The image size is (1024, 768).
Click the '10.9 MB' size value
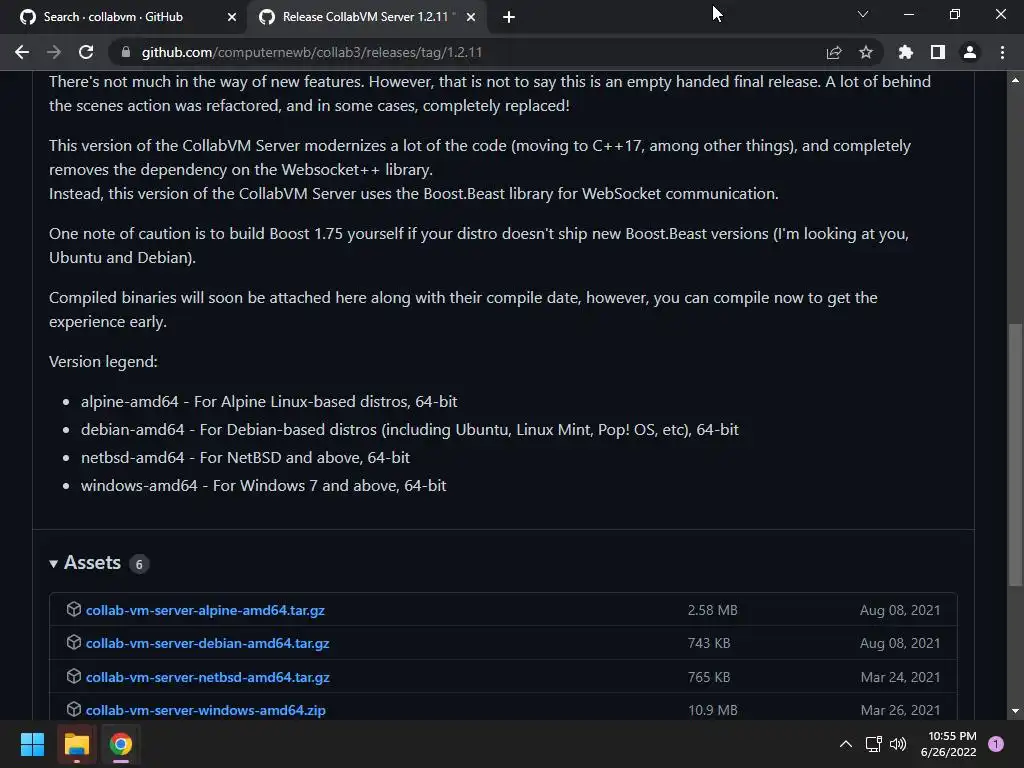point(712,710)
